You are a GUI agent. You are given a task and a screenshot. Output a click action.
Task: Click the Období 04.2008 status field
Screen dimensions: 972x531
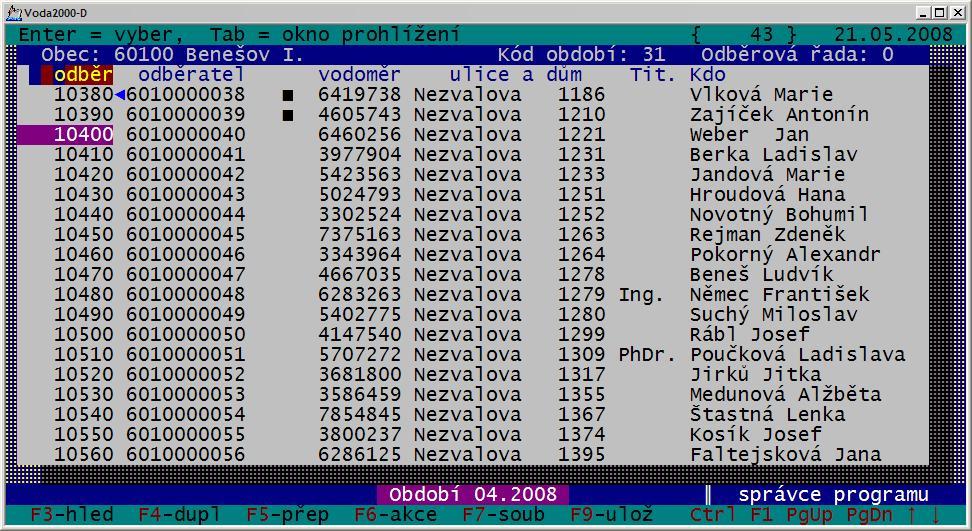click(x=473, y=494)
